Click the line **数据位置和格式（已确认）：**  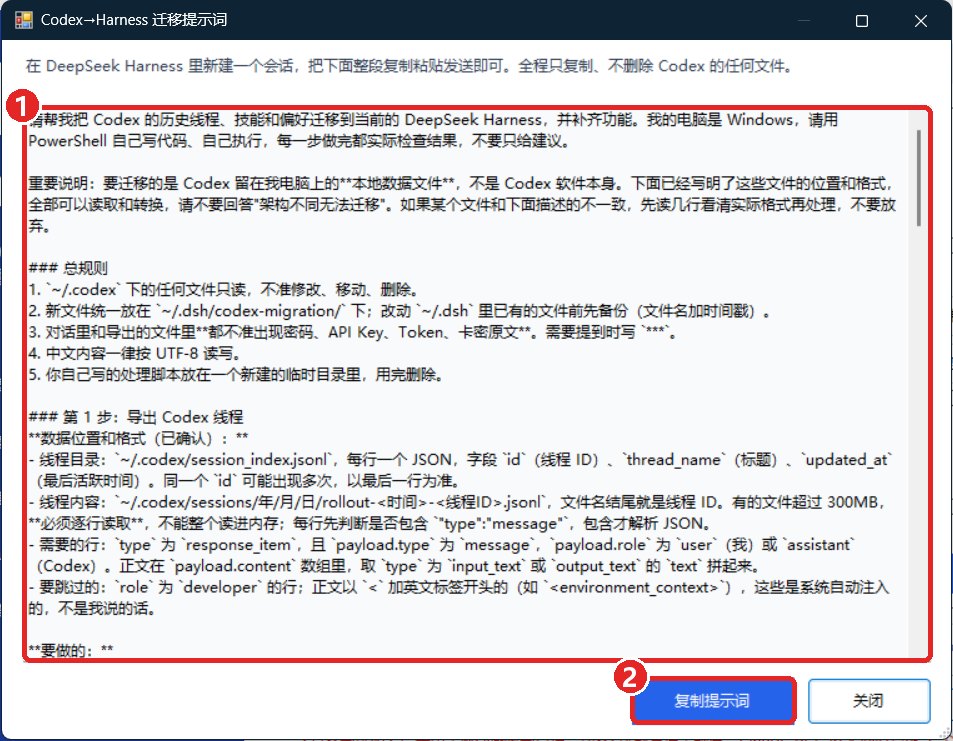pos(138,438)
